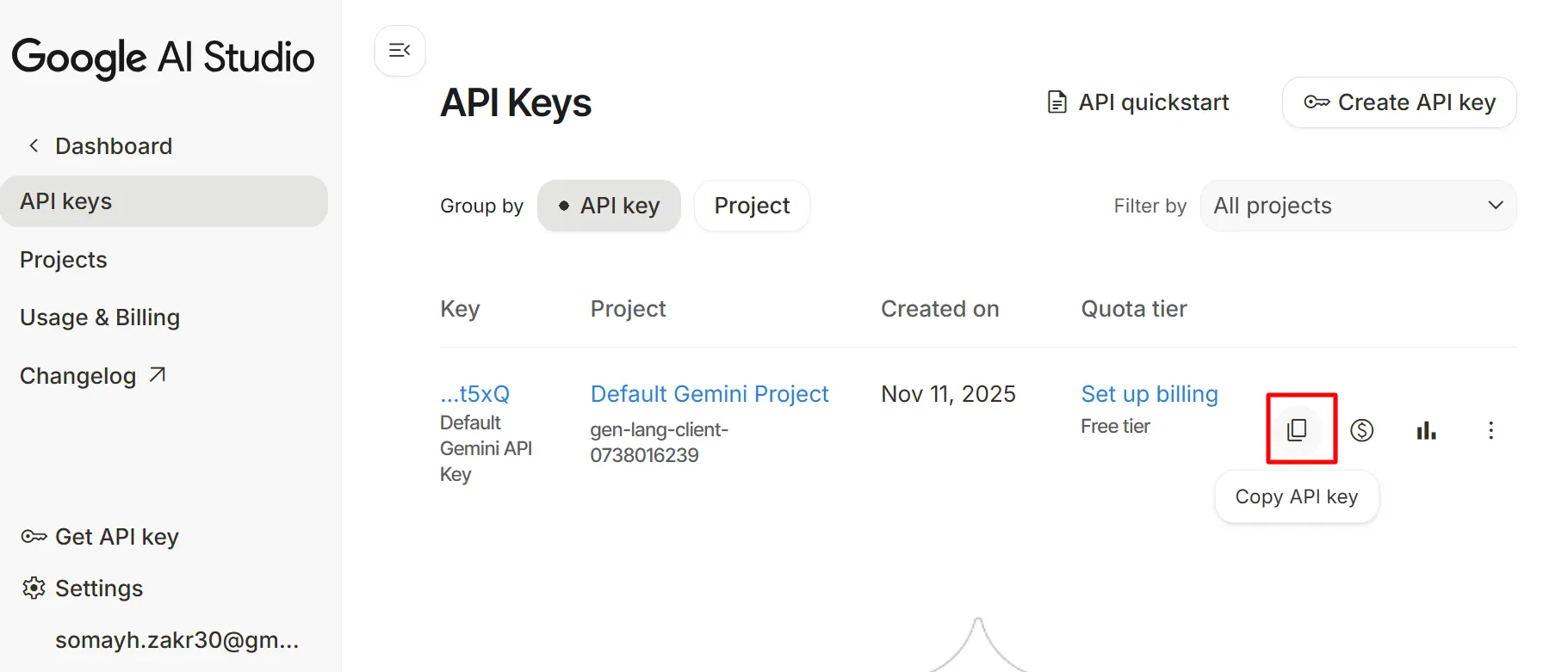
Task: Group keys by API key
Action: pos(609,206)
